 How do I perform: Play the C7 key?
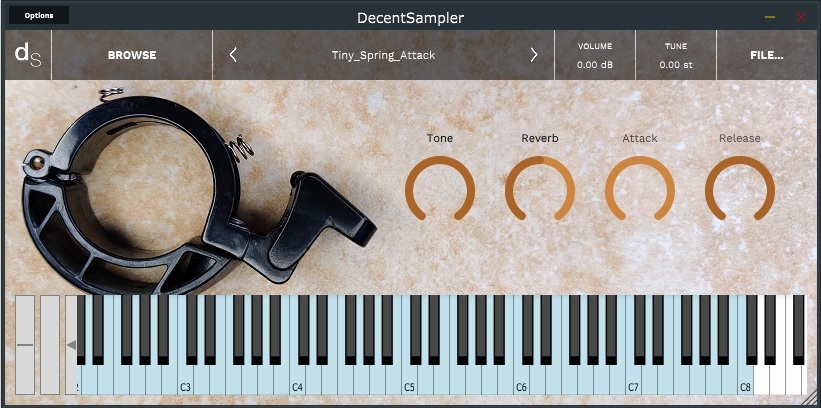point(633,381)
